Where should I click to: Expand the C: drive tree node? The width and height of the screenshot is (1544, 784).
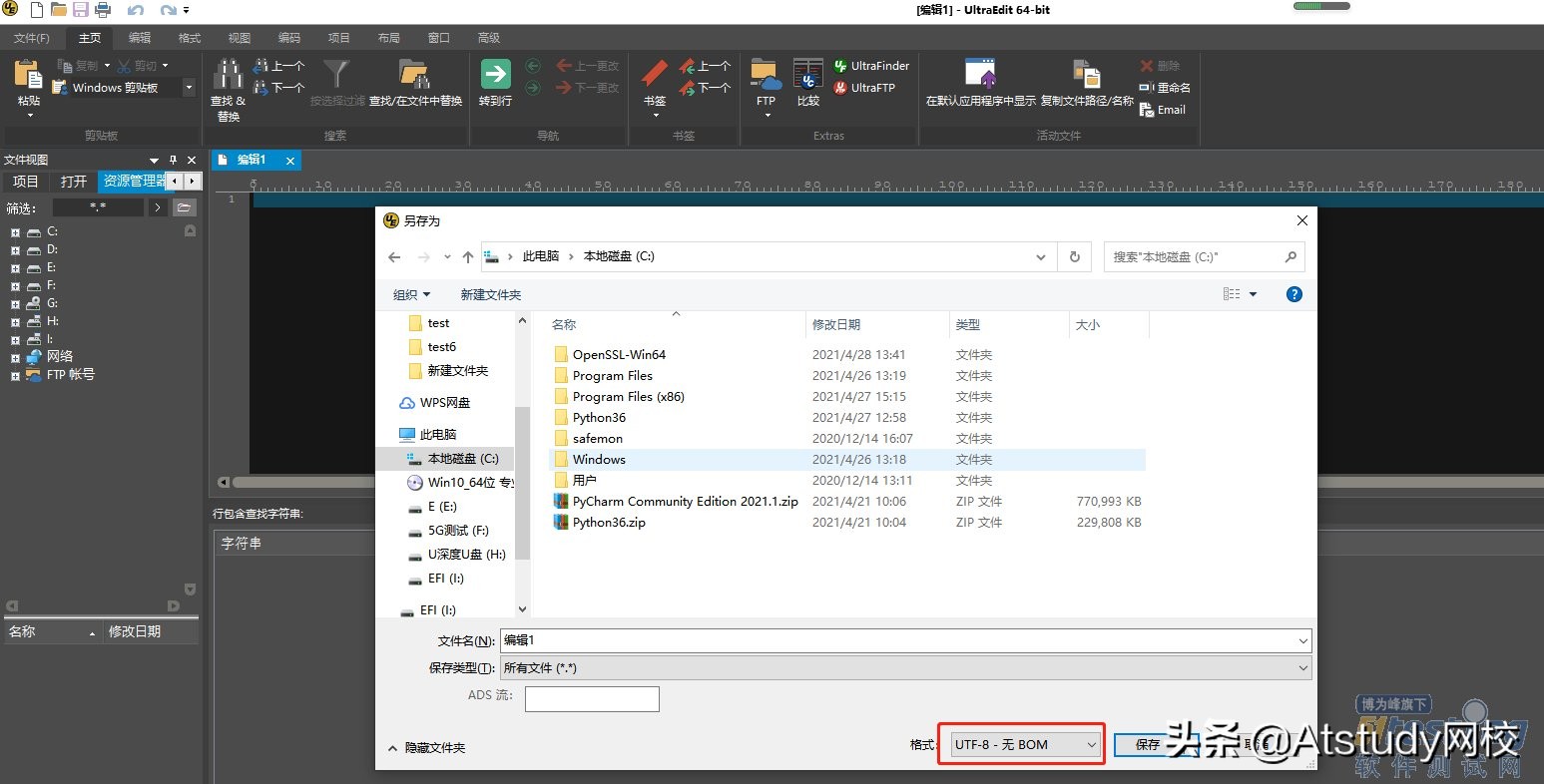15,232
